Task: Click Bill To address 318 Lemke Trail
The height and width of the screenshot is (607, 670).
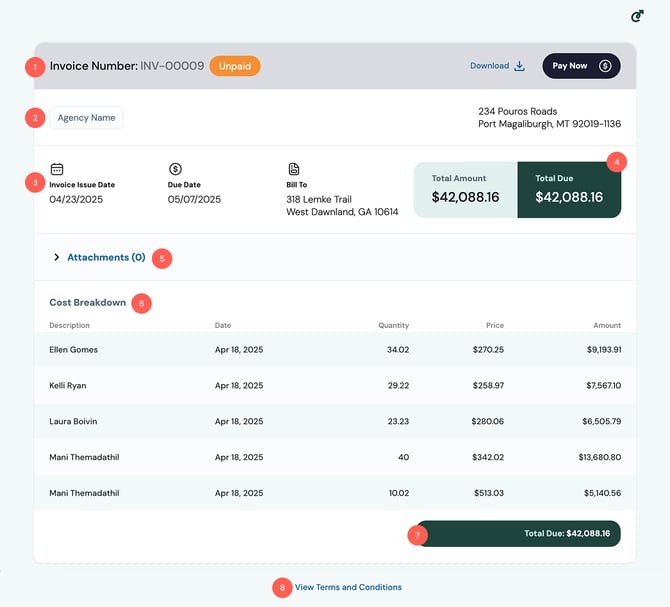Action: [319, 199]
